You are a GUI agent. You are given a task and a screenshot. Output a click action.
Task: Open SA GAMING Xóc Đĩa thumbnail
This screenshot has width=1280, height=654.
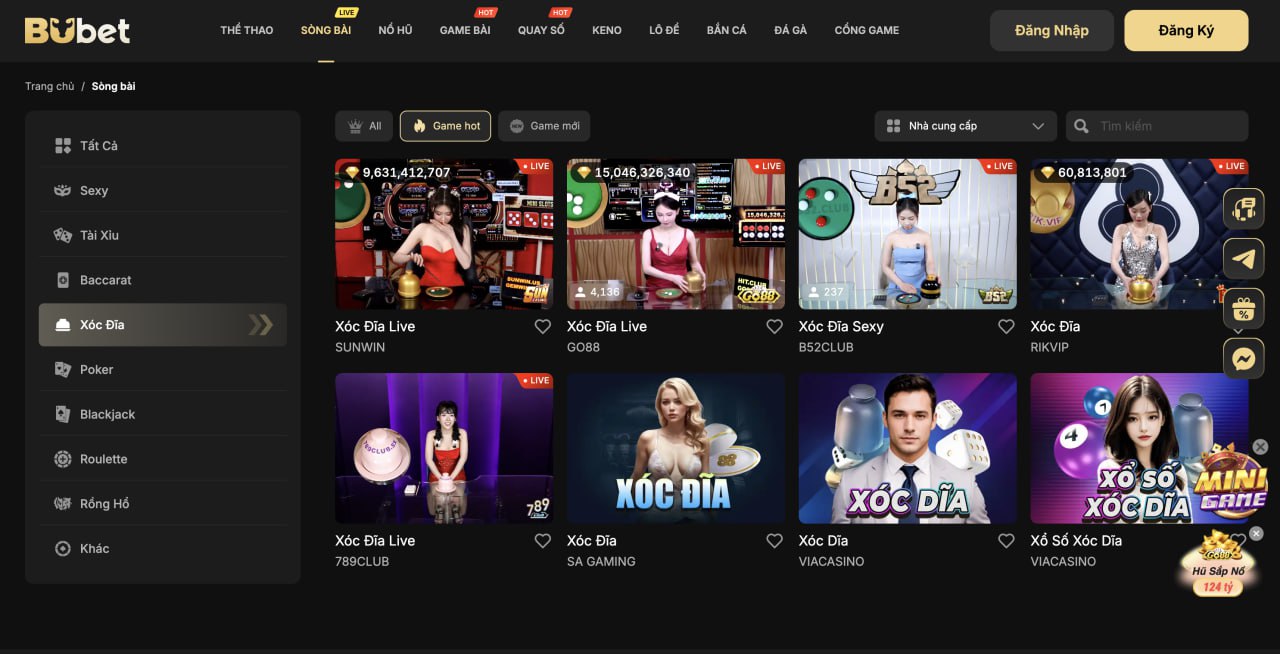[676, 448]
